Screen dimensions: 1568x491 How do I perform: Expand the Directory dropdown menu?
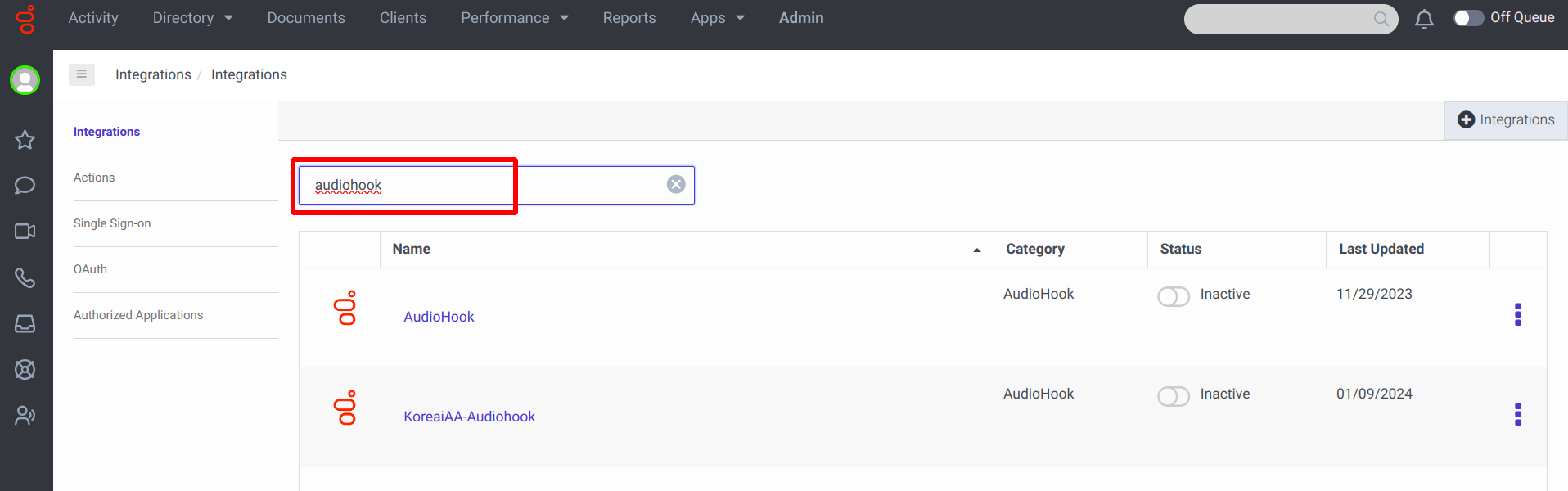[192, 18]
